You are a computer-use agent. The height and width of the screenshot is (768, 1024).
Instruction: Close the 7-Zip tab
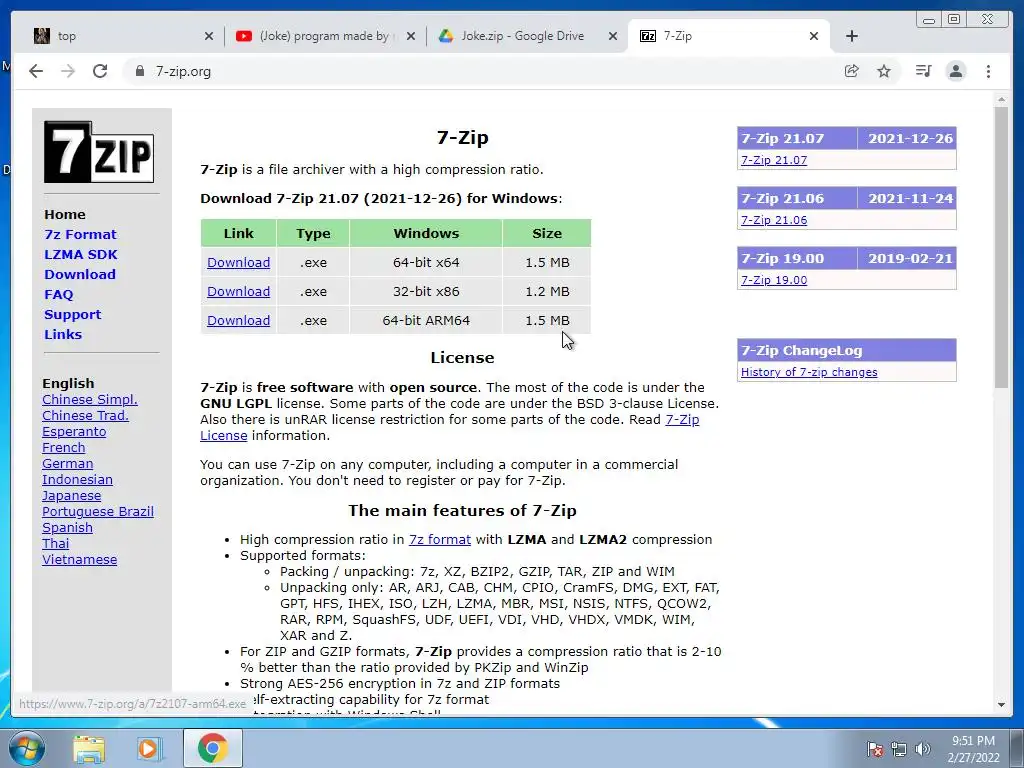[x=814, y=36]
